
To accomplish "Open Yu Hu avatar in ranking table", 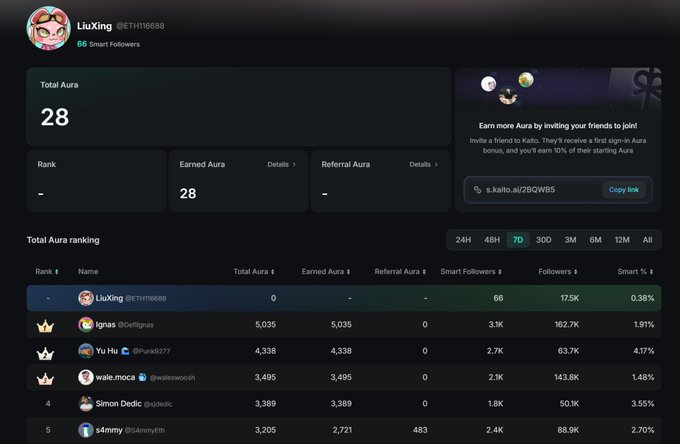I will pyautogui.click(x=86, y=351).
